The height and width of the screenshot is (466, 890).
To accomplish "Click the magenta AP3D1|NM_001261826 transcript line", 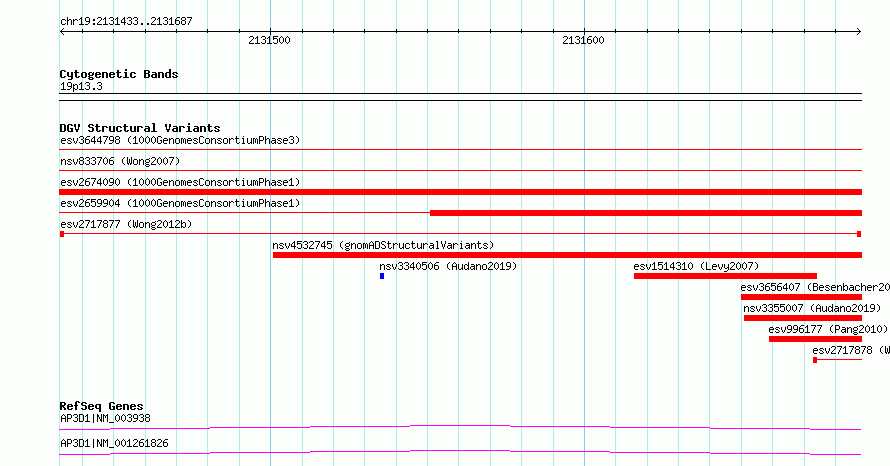I will click(x=460, y=452).
